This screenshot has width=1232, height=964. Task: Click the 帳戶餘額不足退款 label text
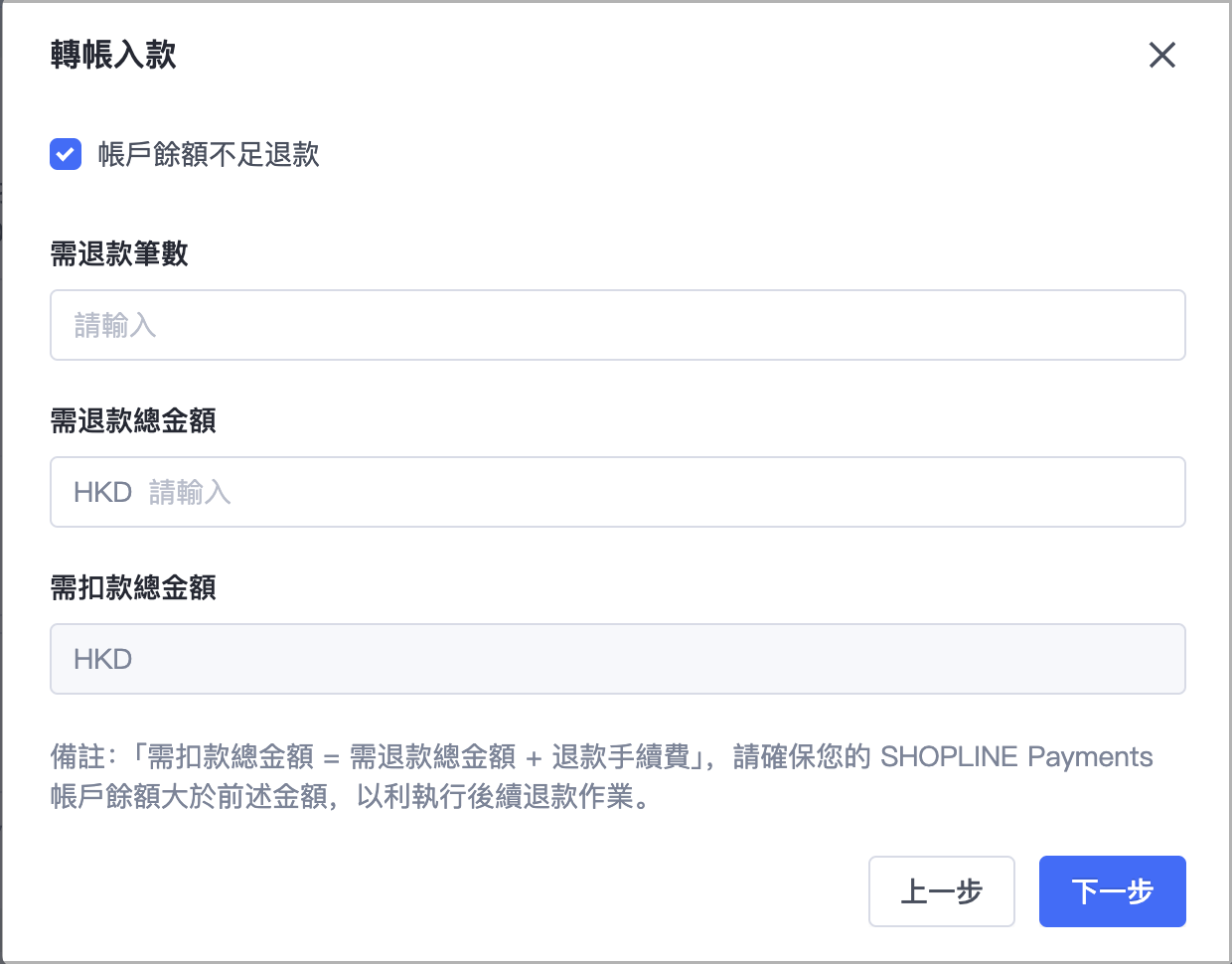(x=209, y=154)
